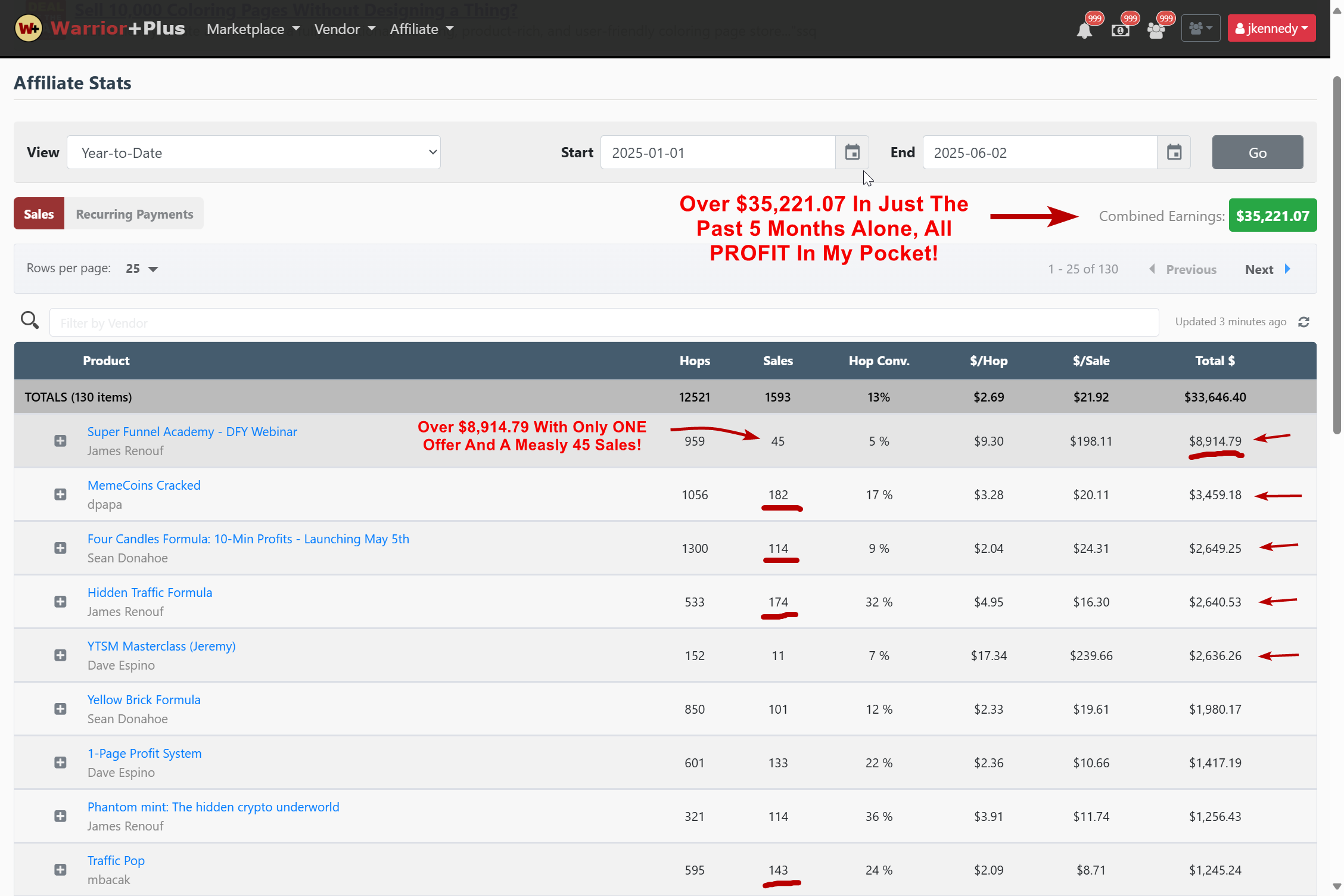Screen dimensions: 1344x896
Task: Open the Marketplace menu
Action: [x=253, y=29]
